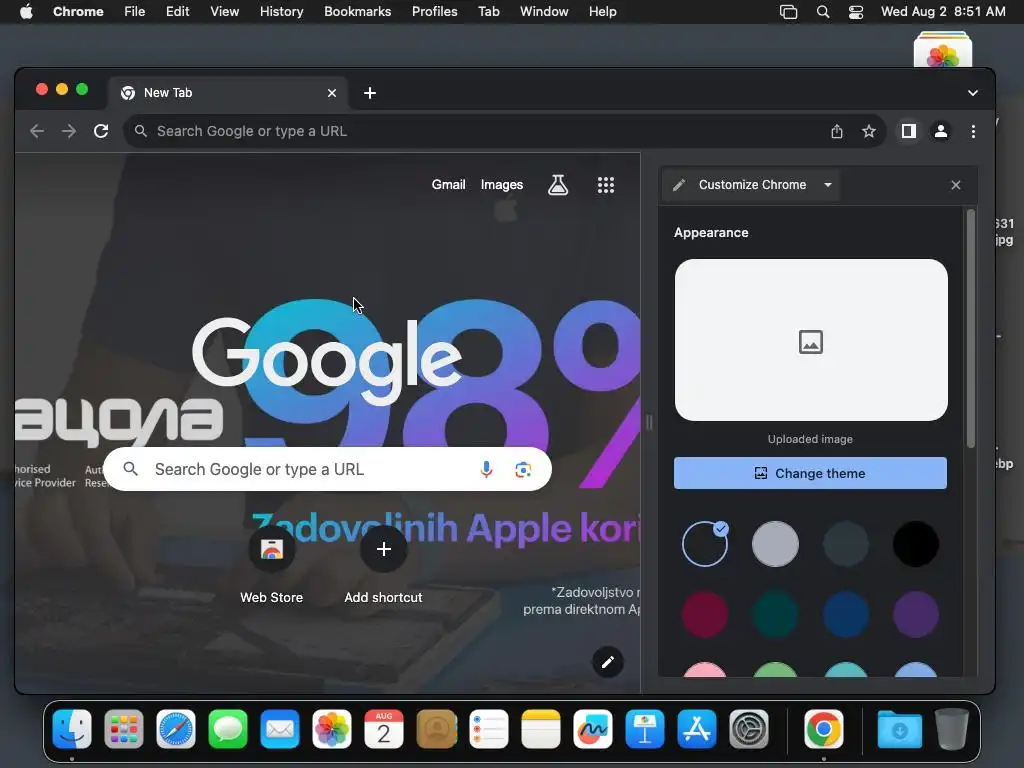Choose the dark blue color swatch

click(846, 615)
